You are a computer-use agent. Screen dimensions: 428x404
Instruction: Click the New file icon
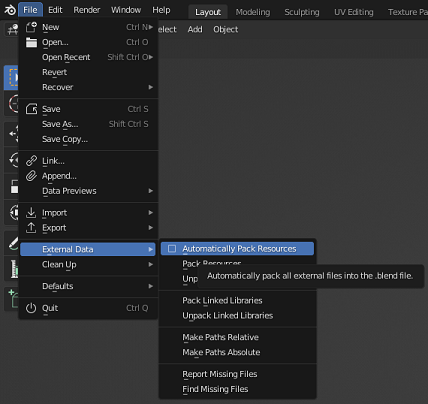[31, 27]
